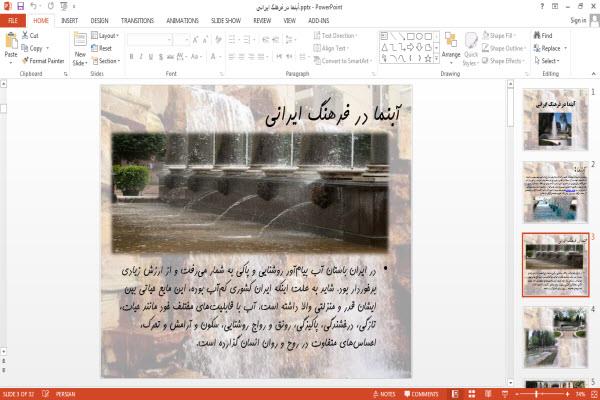This screenshot has width=600, height=400.
Task: Toggle Notes pane in status bar
Action: coord(384,394)
